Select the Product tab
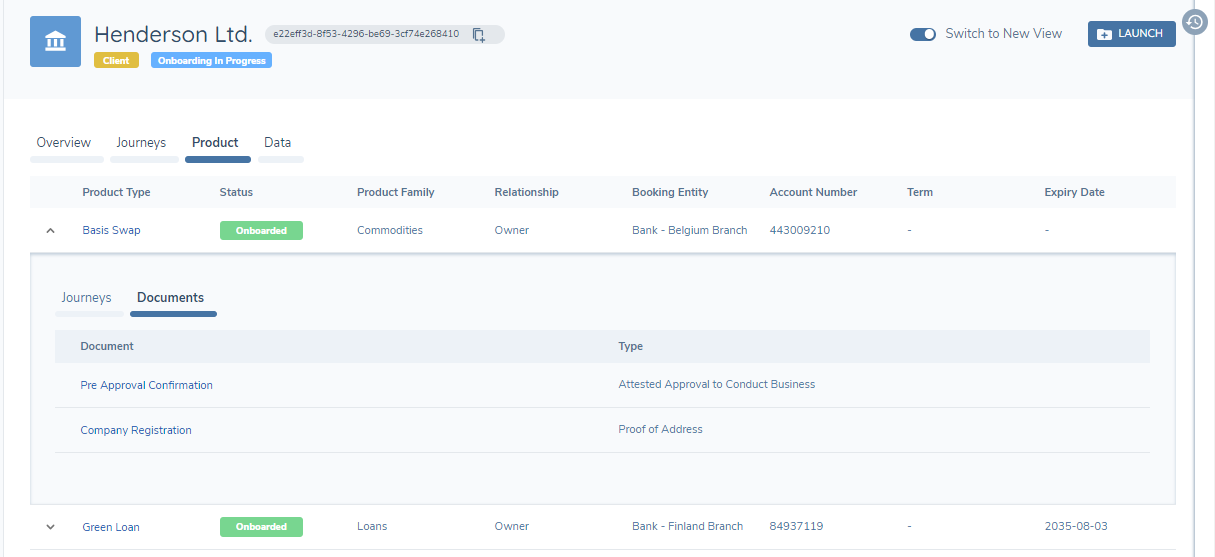1215x557 pixels. (x=215, y=143)
